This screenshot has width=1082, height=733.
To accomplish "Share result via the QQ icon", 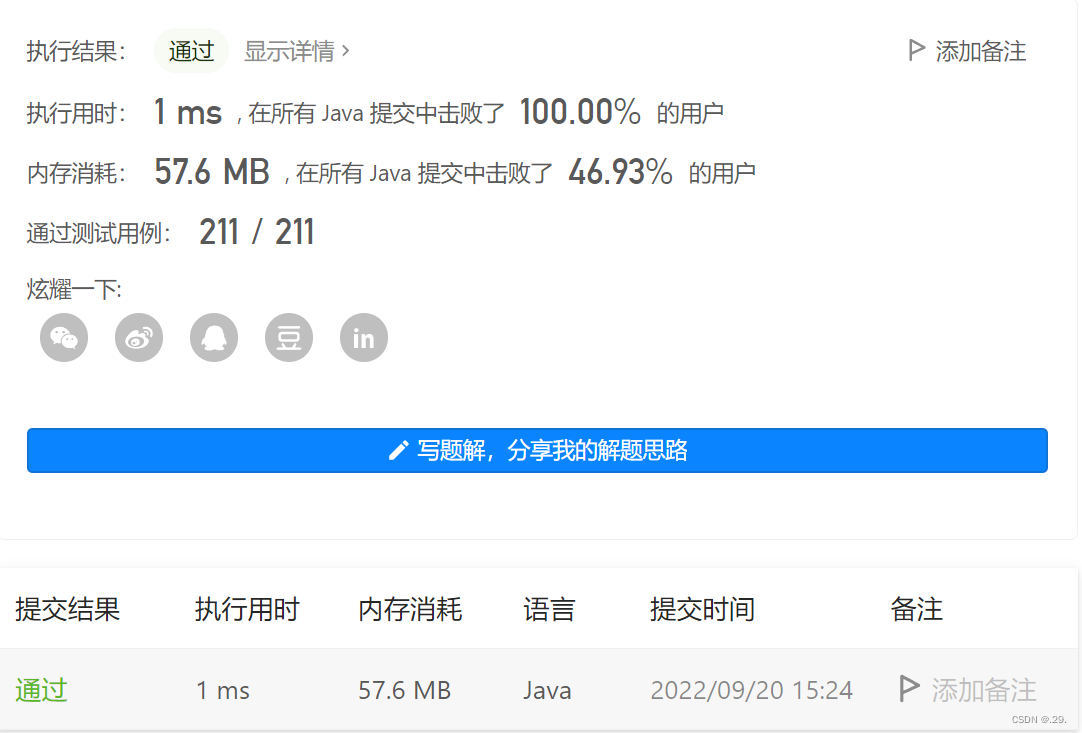I will click(213, 337).
